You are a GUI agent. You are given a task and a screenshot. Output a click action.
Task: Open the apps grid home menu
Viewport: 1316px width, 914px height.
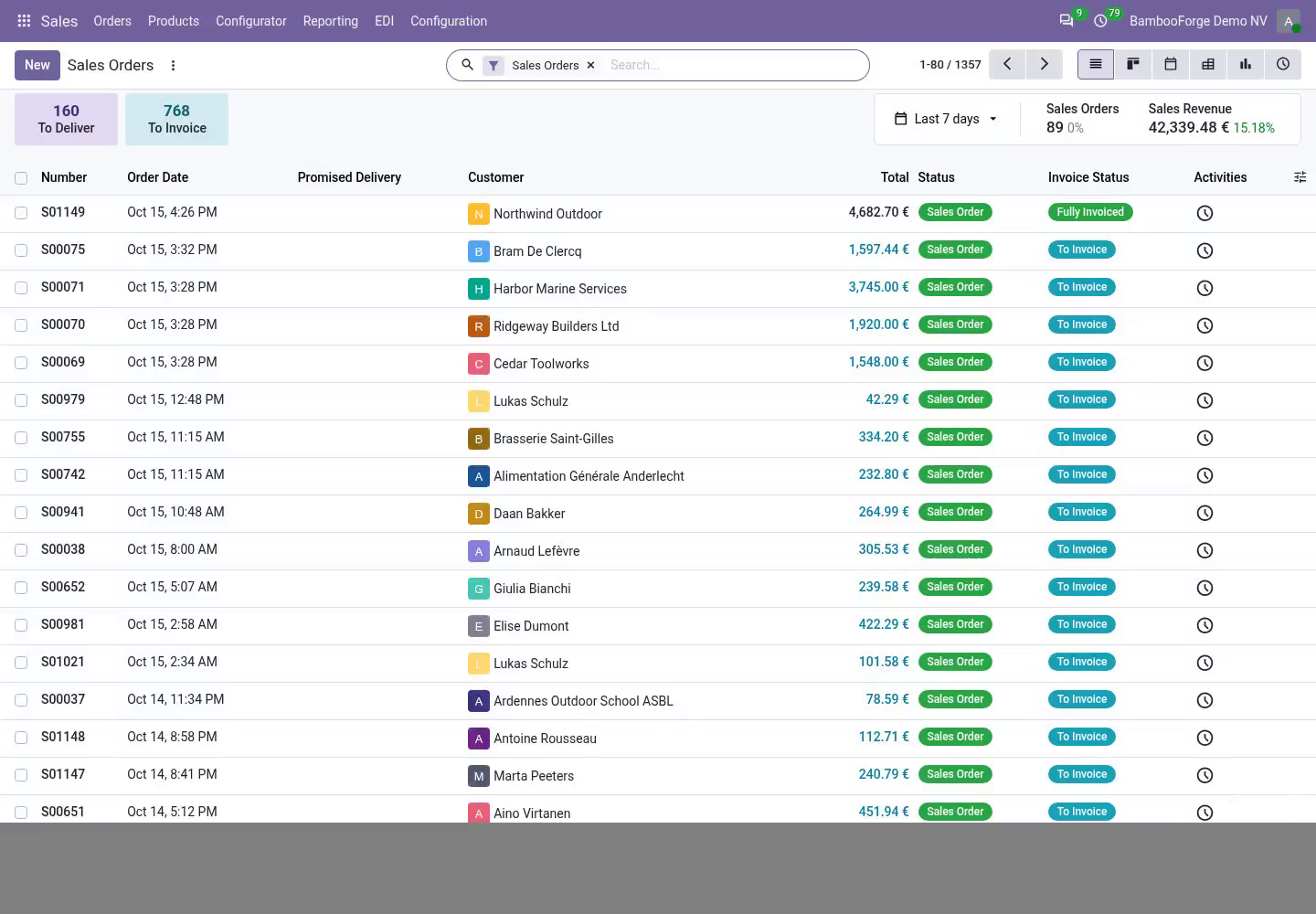pos(24,21)
